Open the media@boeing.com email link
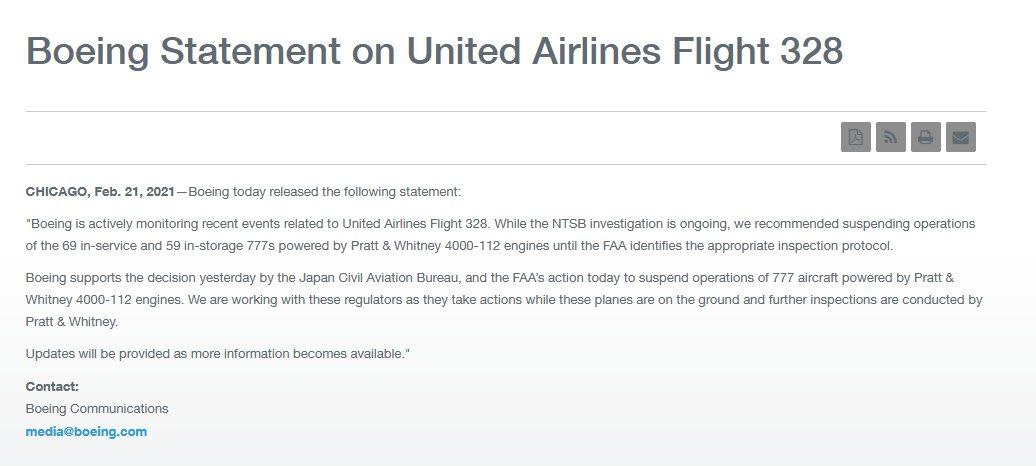 (87, 432)
